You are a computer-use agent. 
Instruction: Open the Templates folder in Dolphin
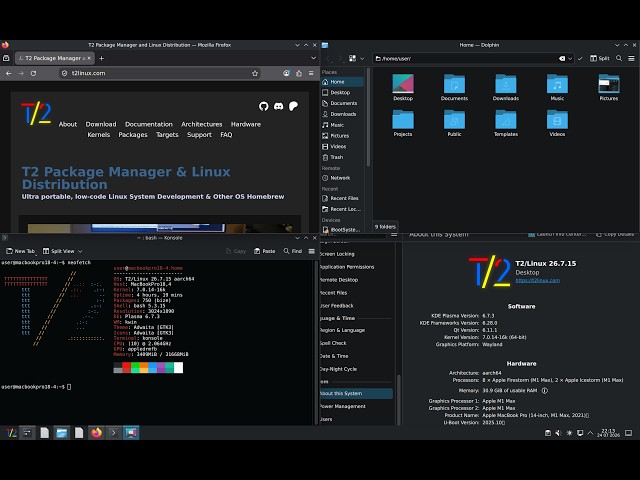506,123
